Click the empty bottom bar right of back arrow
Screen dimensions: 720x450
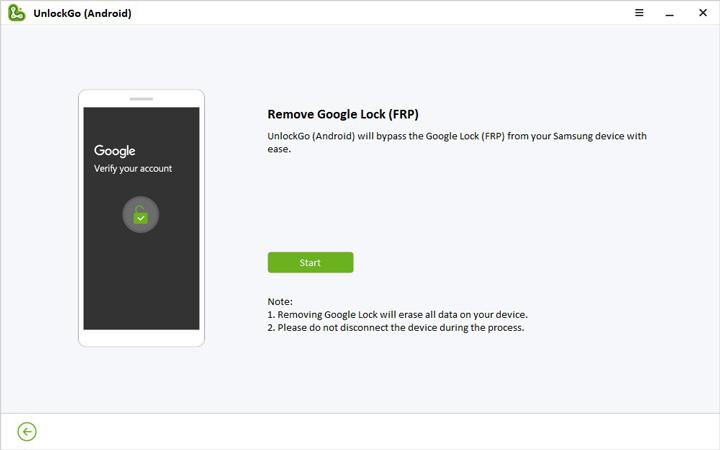380,431
